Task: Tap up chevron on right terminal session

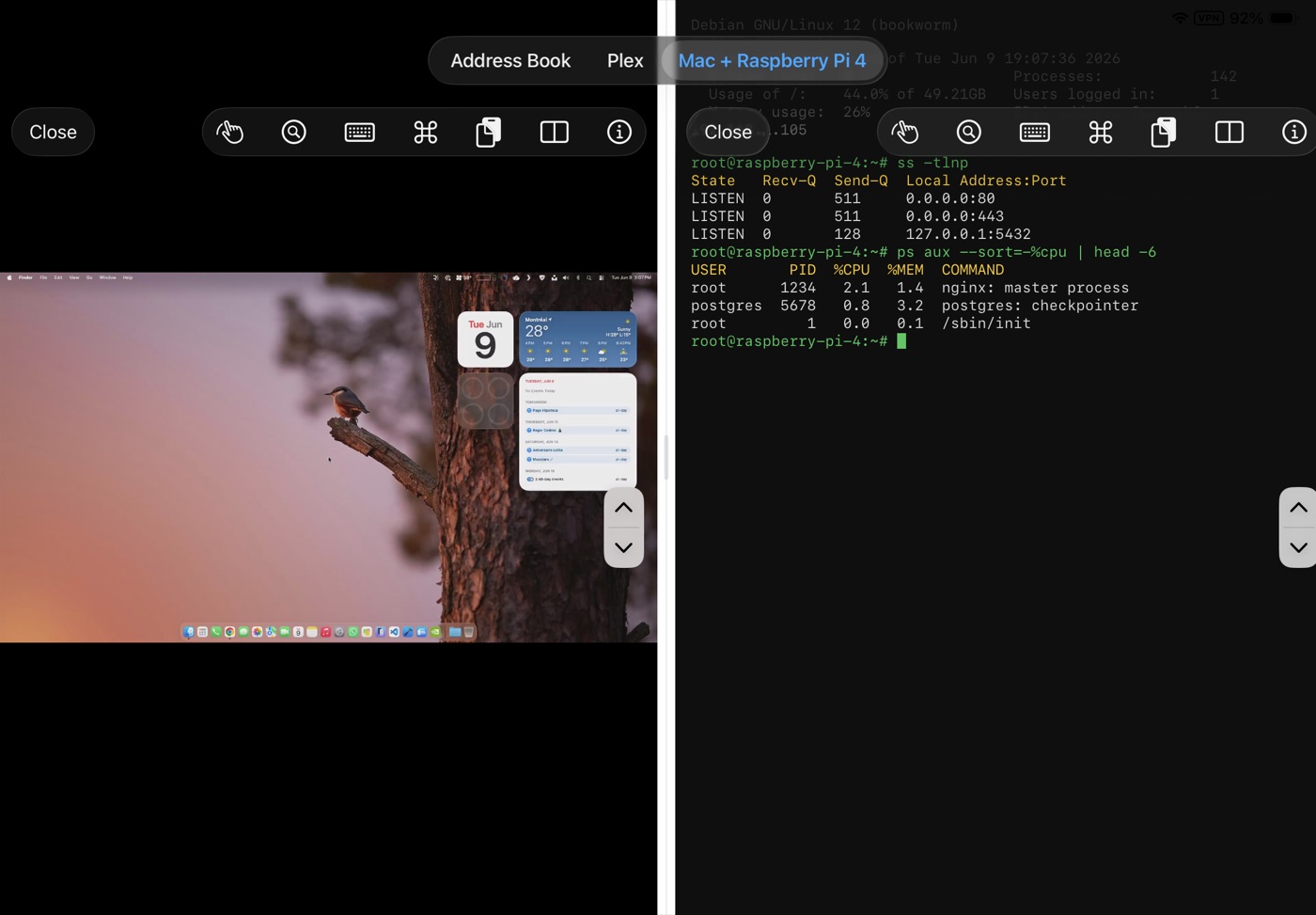Action: (1298, 508)
